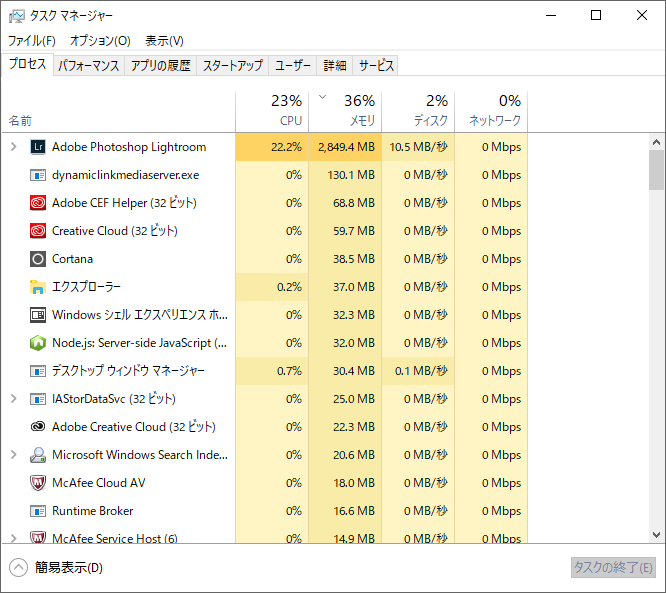Expand the IAStorDataSvc process group
This screenshot has height=593, width=666.
(x=14, y=399)
